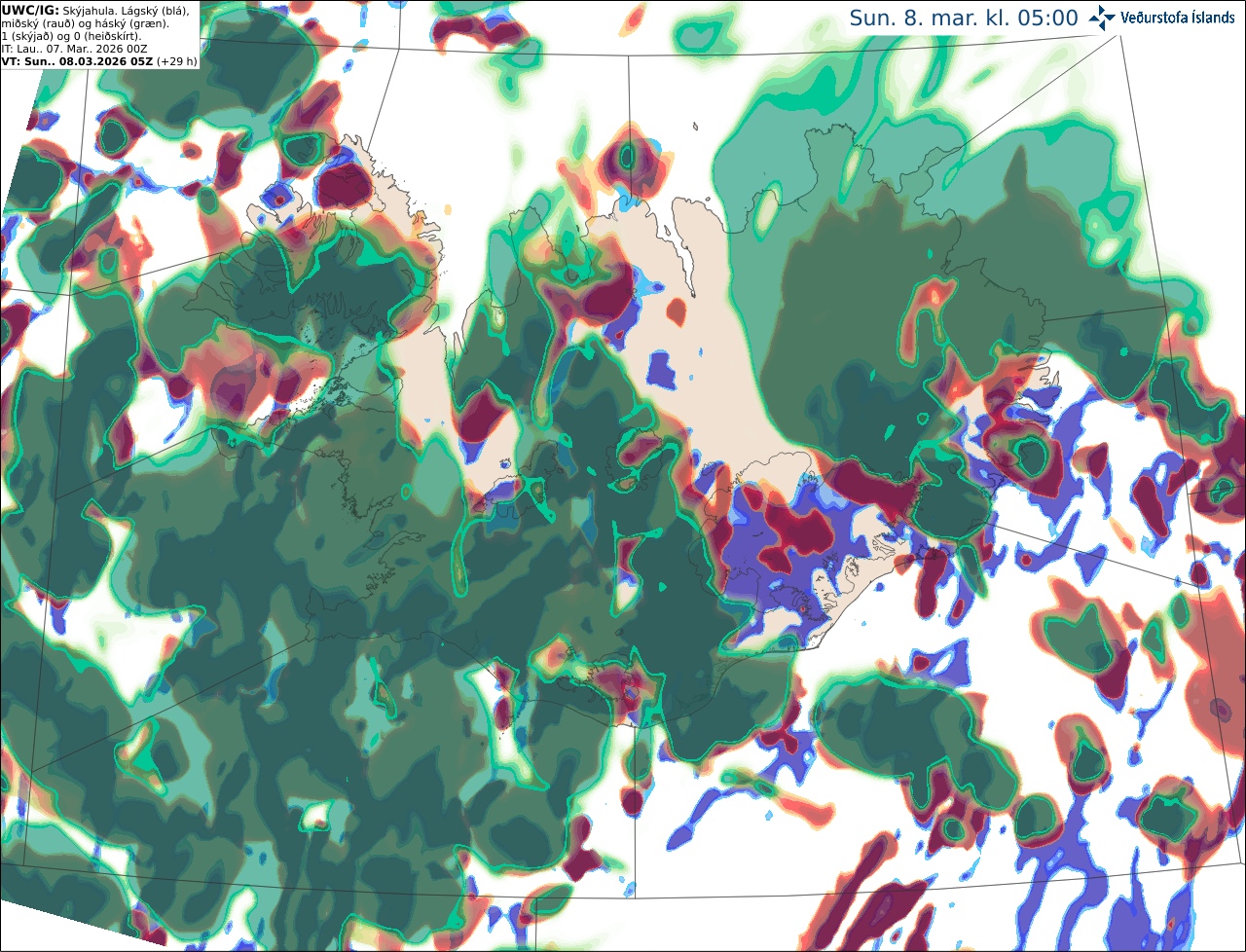Screen dimensions: 1246x952
Task: Click the Veðurstofa Íslands logo emblem
Action: (1102, 18)
